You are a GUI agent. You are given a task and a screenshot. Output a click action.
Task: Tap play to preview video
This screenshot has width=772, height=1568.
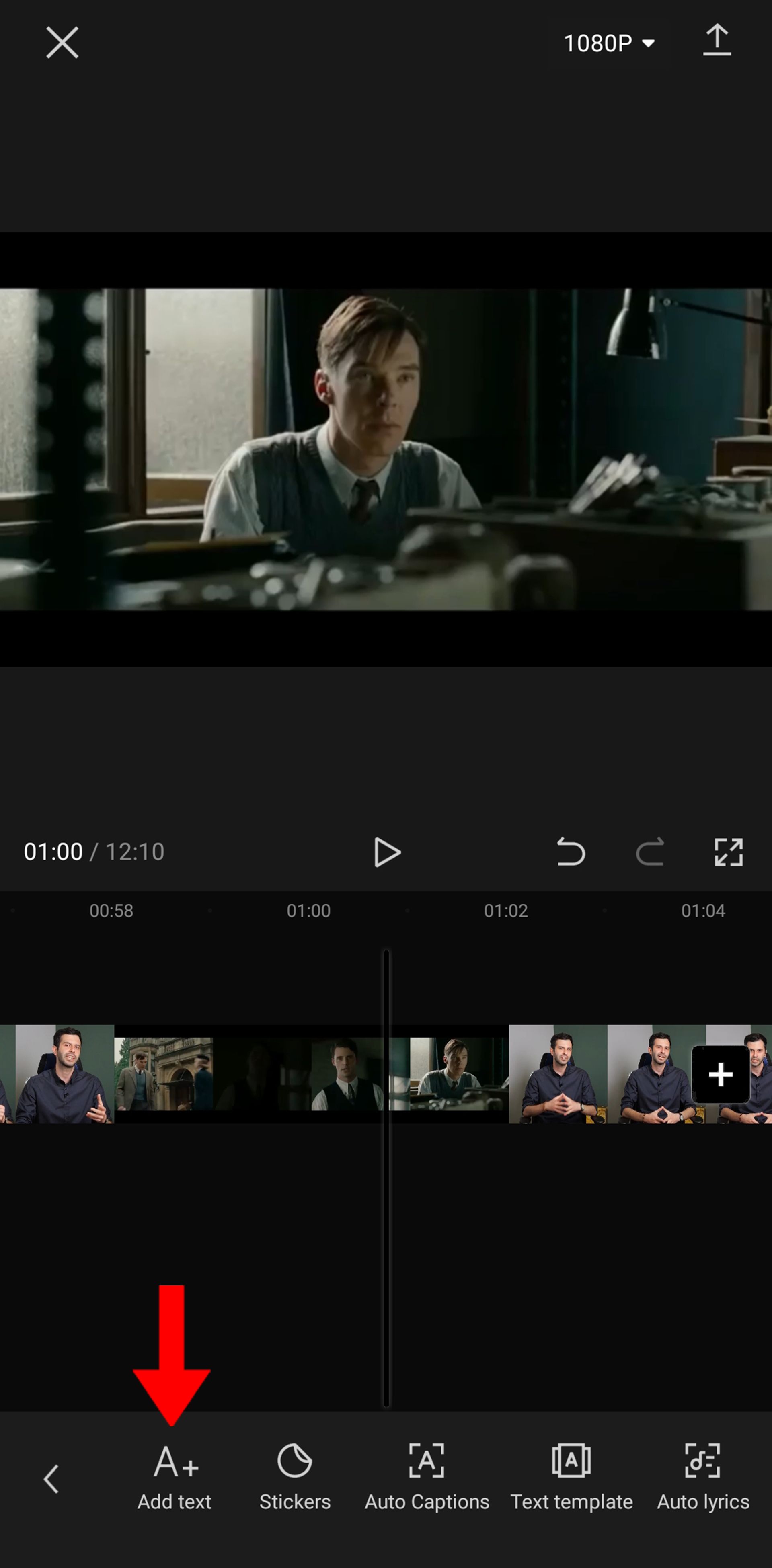386,852
